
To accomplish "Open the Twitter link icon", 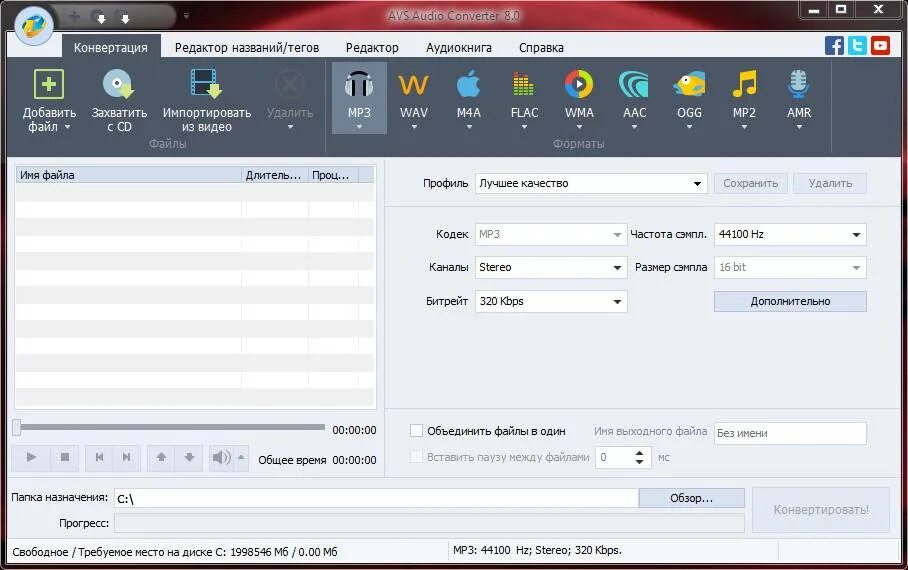I will click(x=857, y=45).
